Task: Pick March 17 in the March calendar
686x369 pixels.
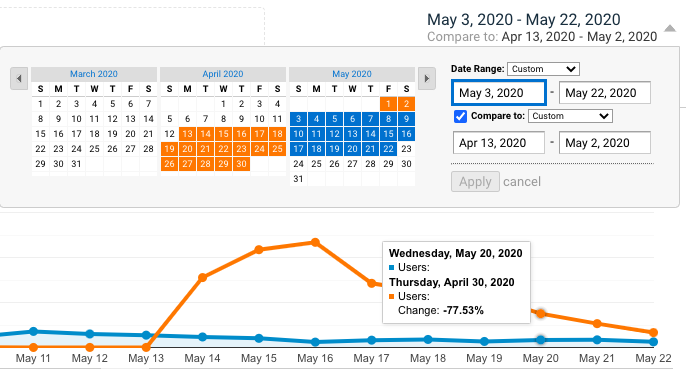Action: [77, 134]
